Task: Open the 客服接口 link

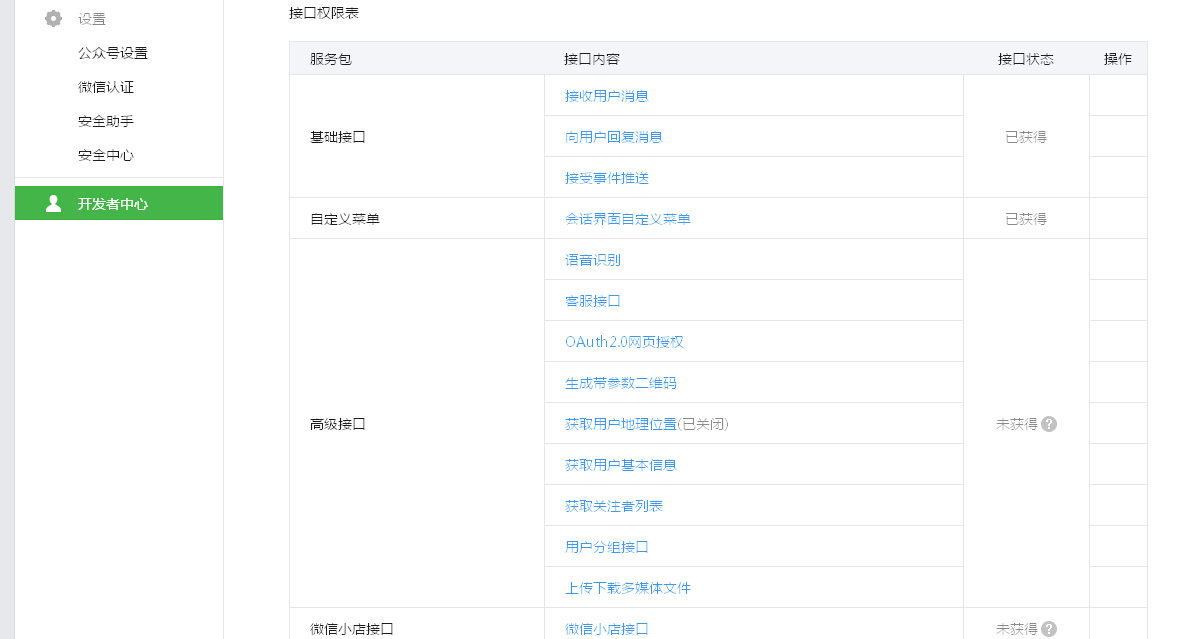Action: tap(592, 301)
